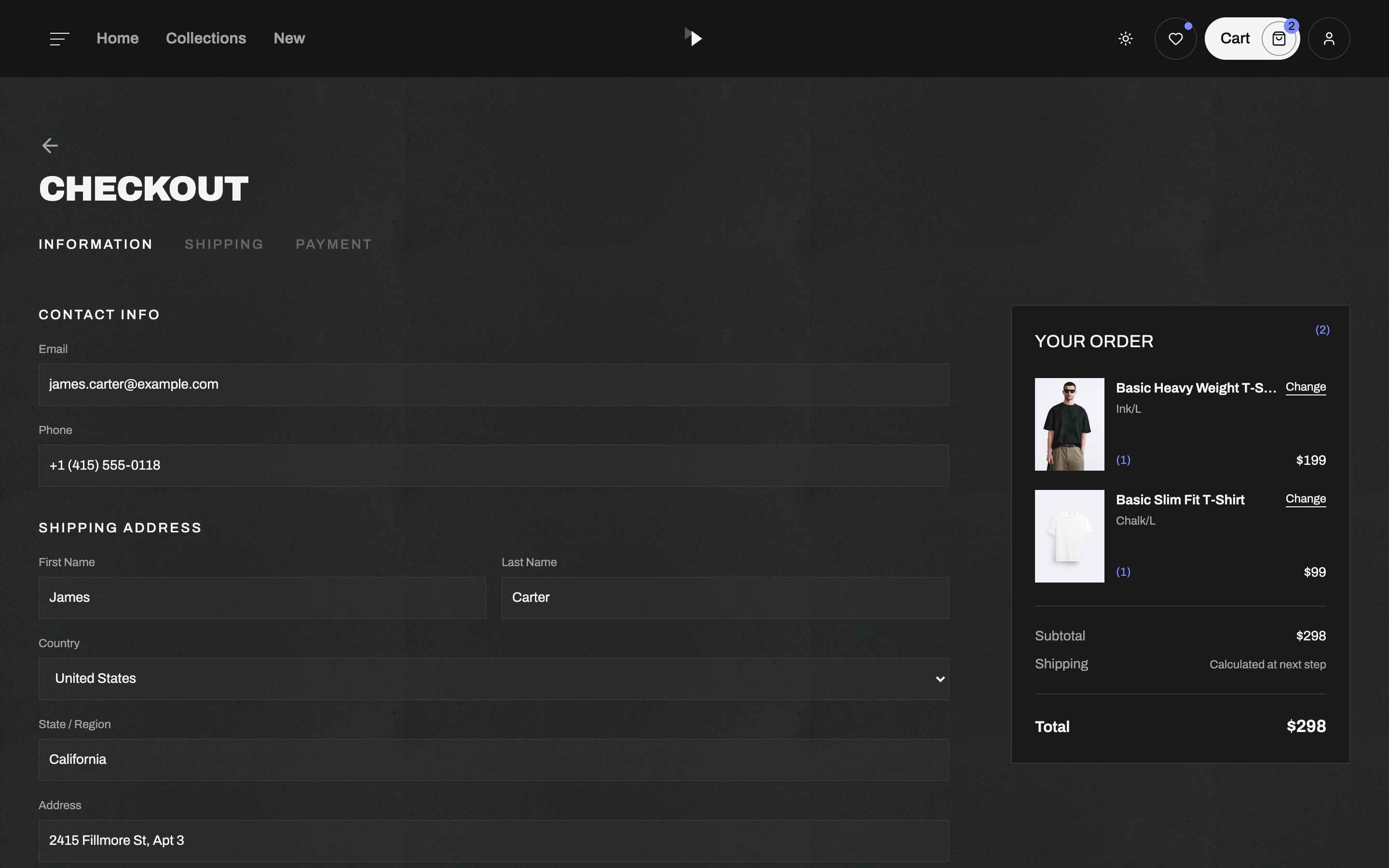Image resolution: width=1389 pixels, height=868 pixels.
Task: Click the Chalk/L variant text
Action: point(1135,521)
